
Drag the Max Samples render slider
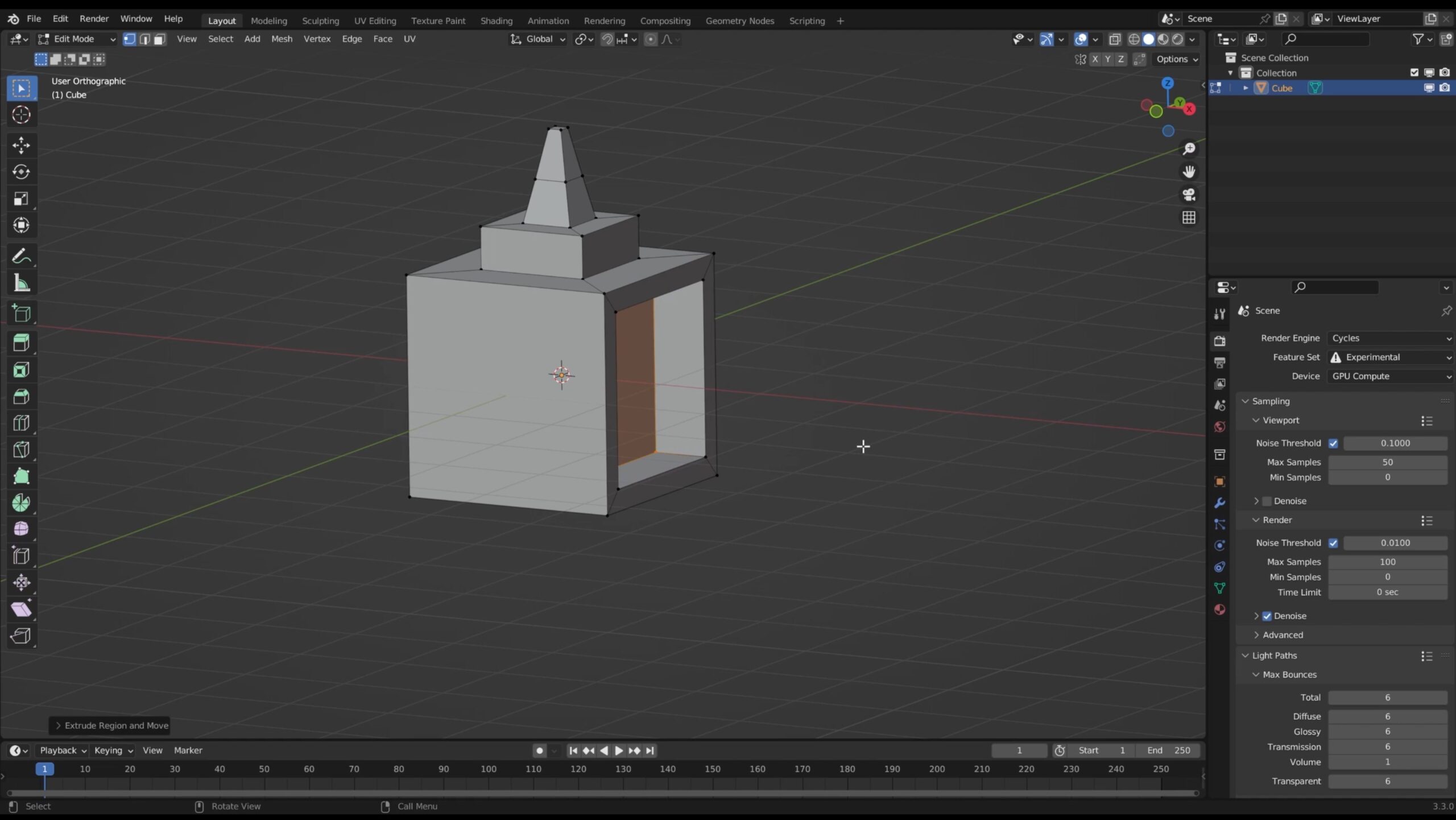(x=1388, y=561)
